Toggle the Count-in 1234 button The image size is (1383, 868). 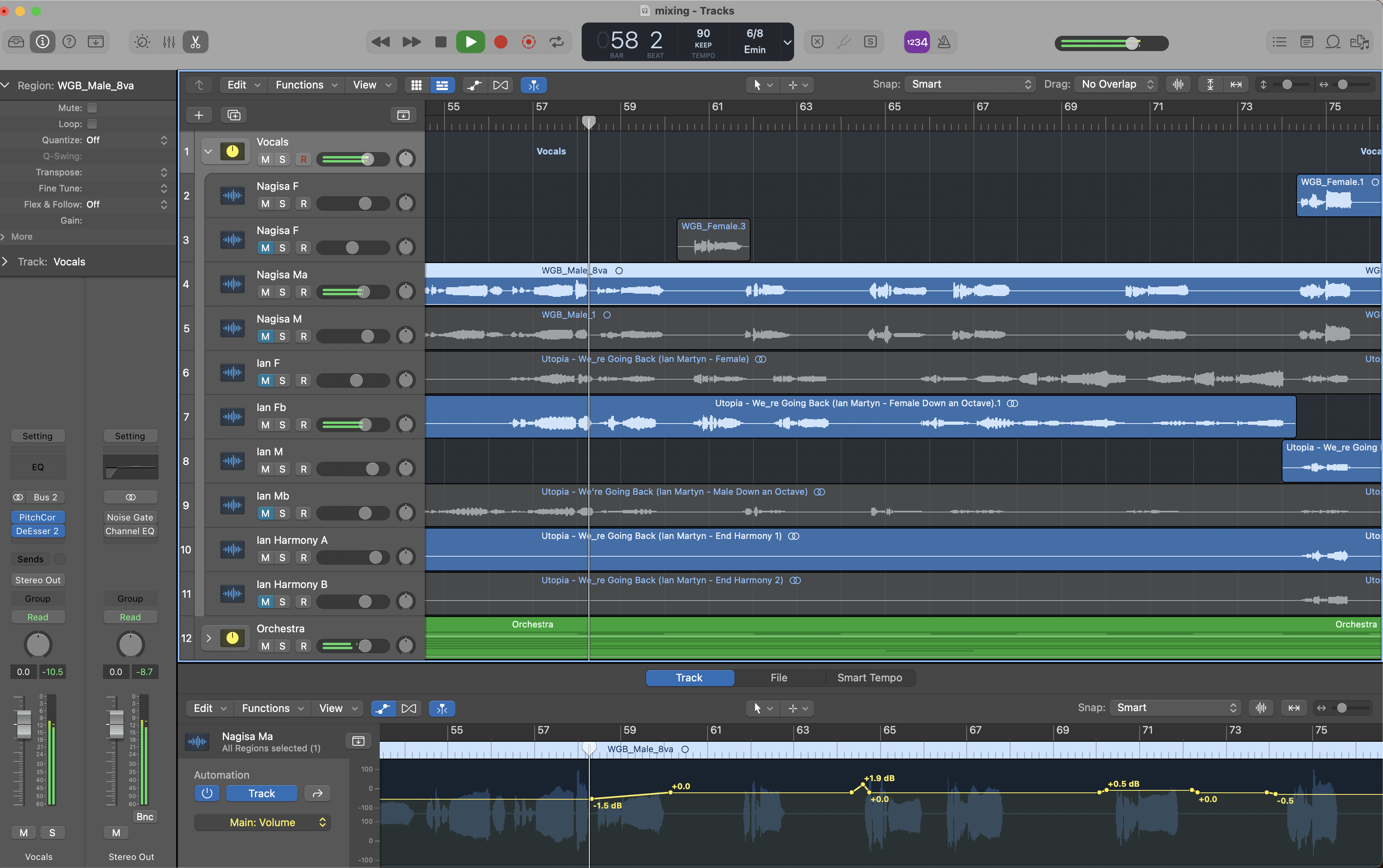click(916, 42)
